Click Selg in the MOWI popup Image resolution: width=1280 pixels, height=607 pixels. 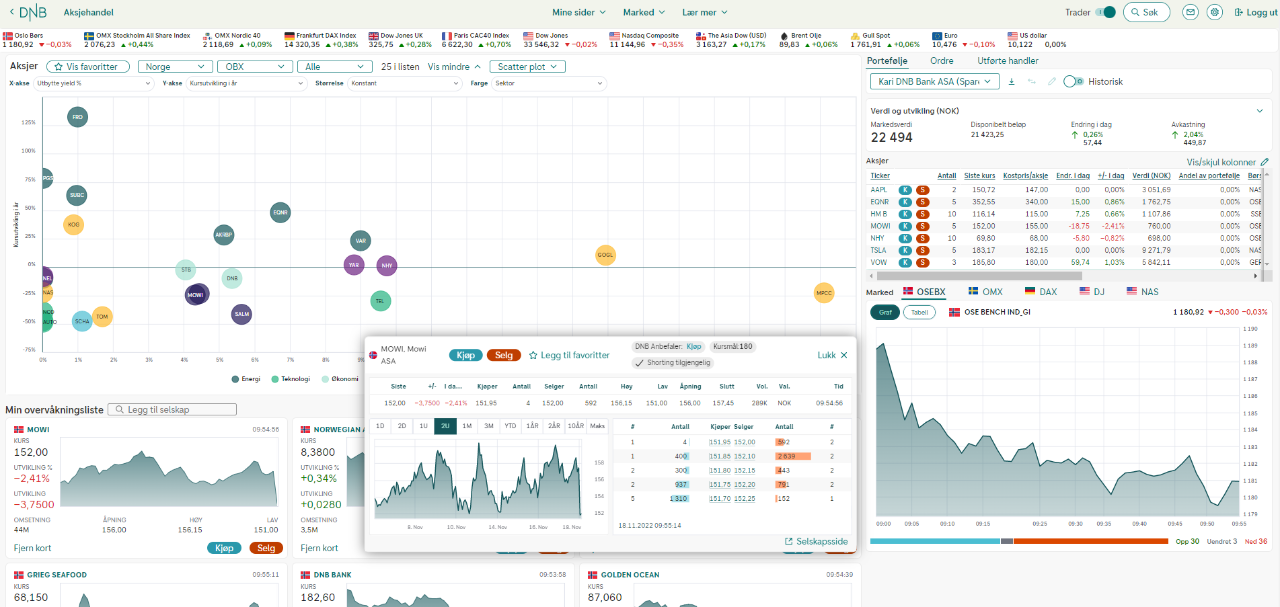tap(504, 355)
